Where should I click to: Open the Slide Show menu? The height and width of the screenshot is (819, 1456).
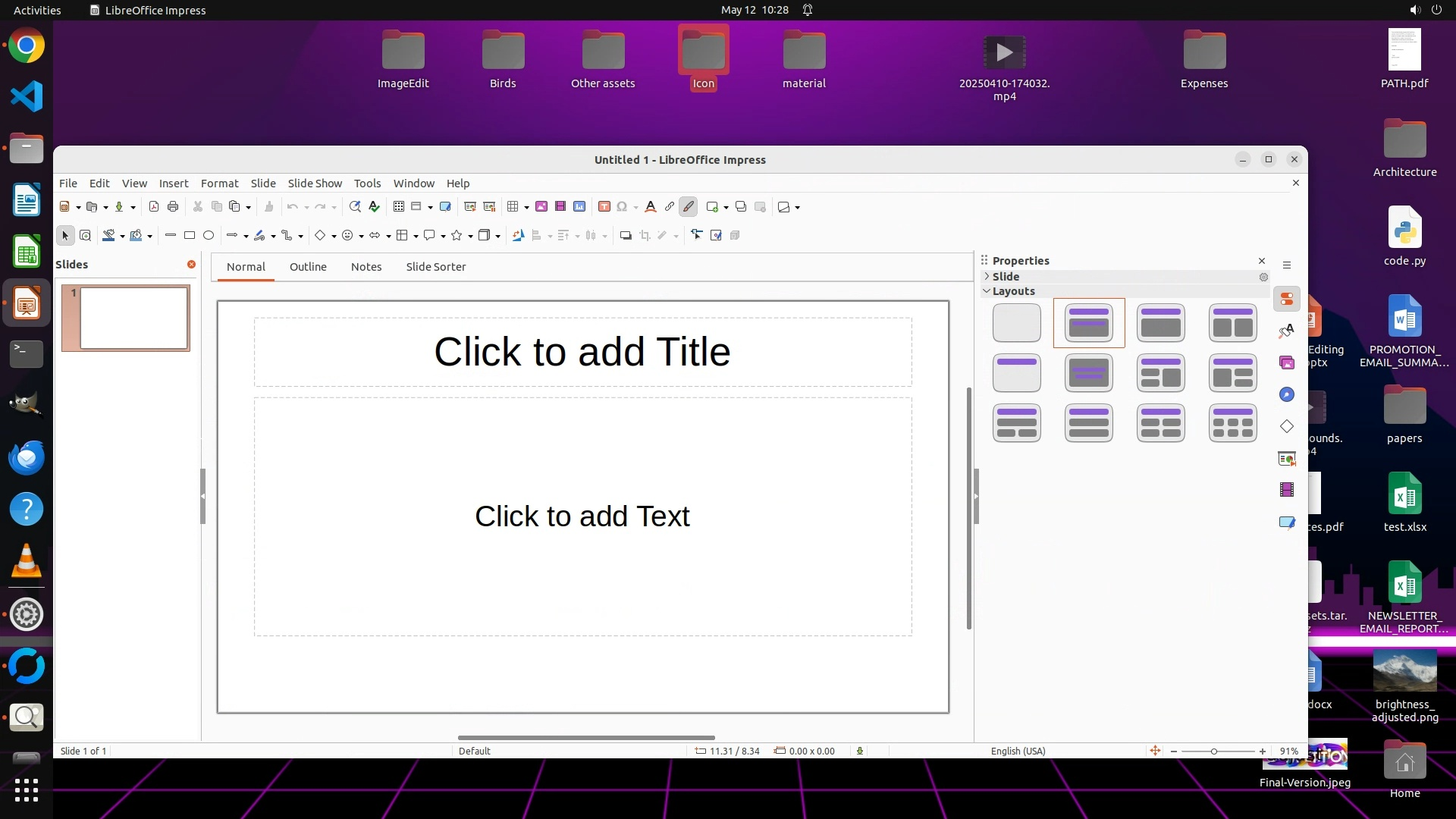tap(315, 184)
